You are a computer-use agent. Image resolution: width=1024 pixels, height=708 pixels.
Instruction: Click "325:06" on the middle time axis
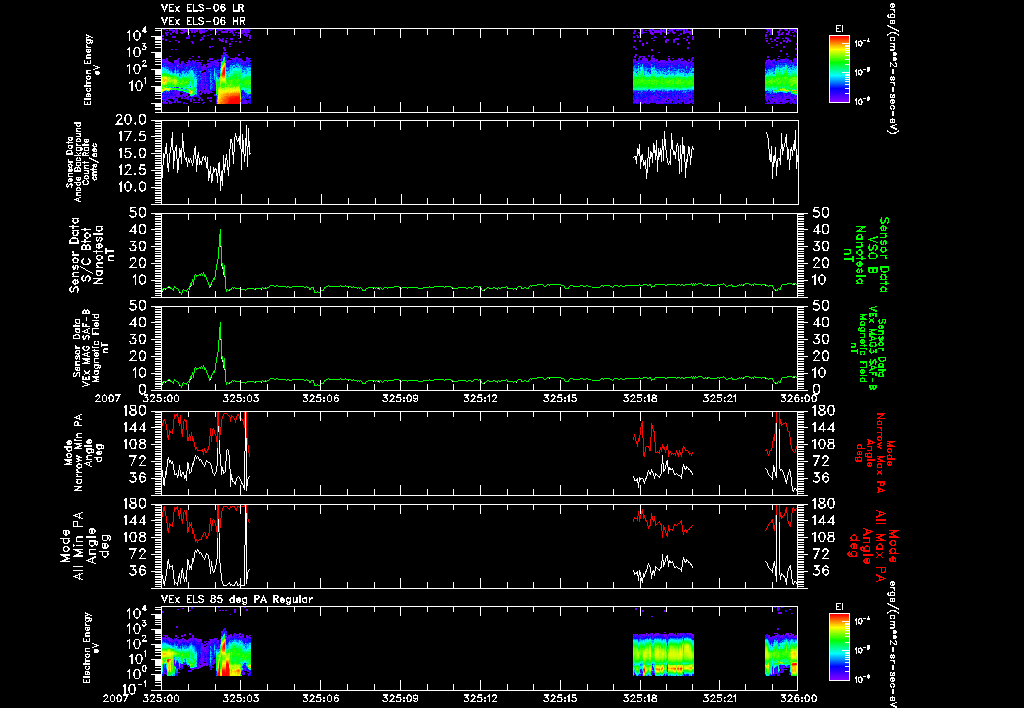click(321, 398)
